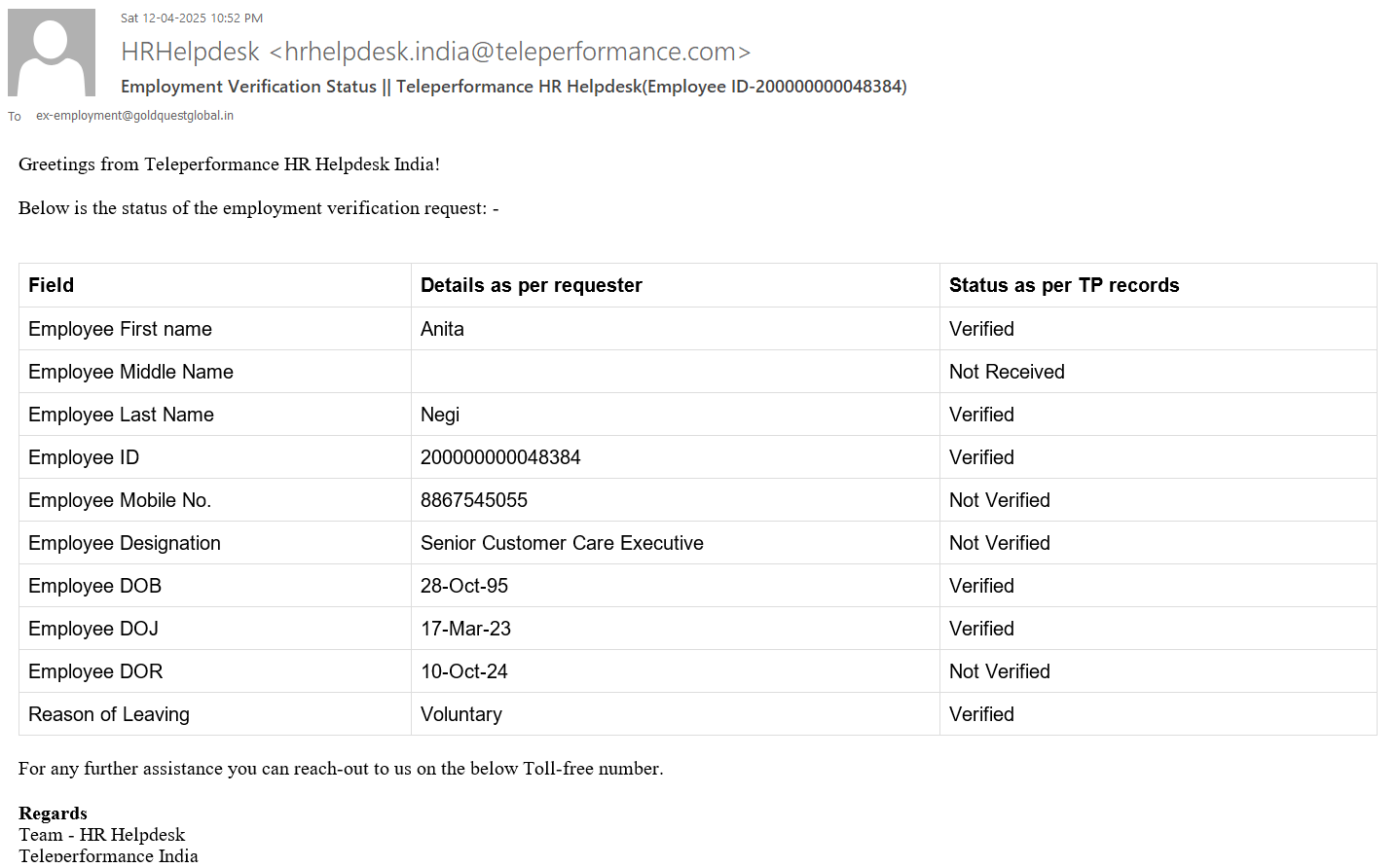Click the Employment Verification Status subject line
The image size is (1398, 868).
(513, 87)
